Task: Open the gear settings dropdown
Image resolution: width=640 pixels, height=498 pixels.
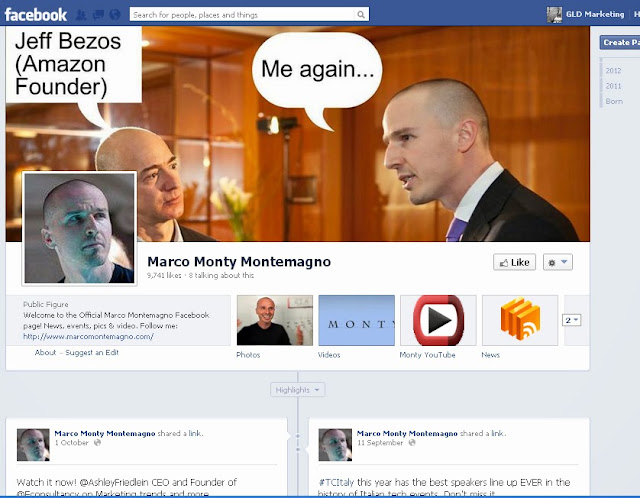Action: point(558,262)
